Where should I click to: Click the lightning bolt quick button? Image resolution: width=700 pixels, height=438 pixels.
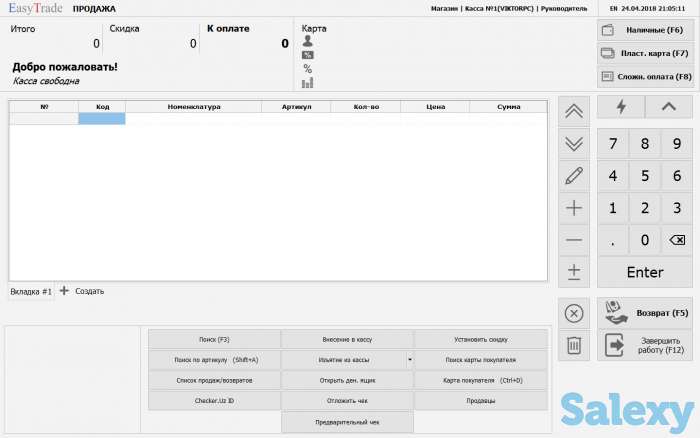(620, 107)
